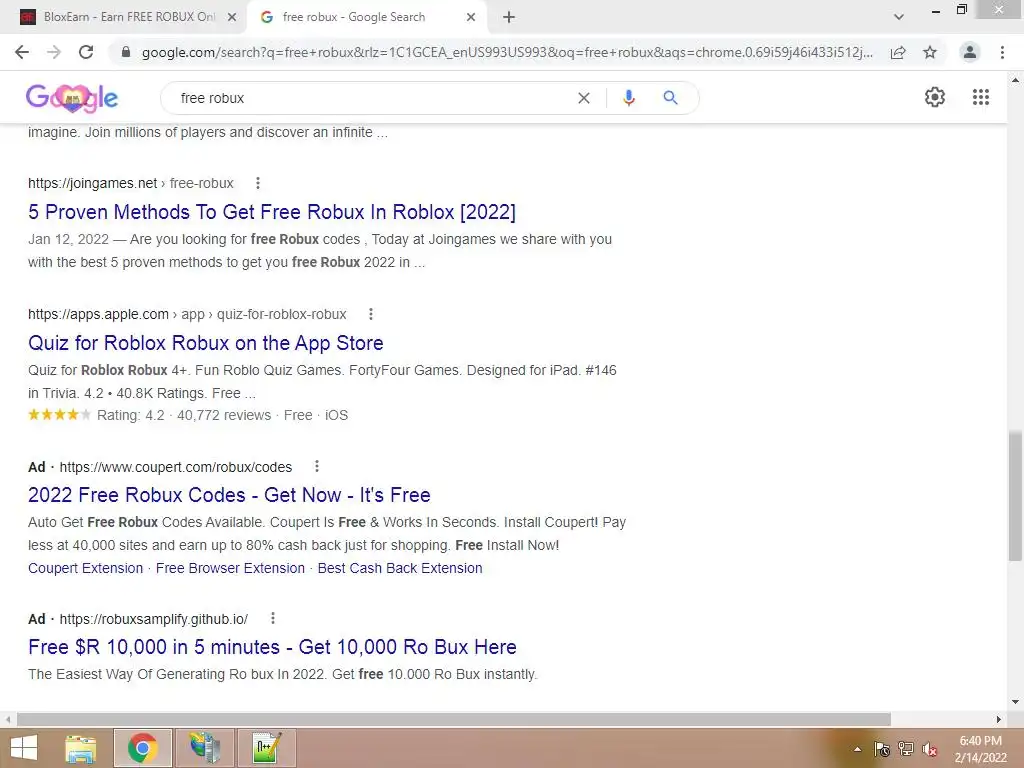Viewport: 1024px width, 768px height.
Task: Open the tab search chevron
Action: [x=899, y=17]
